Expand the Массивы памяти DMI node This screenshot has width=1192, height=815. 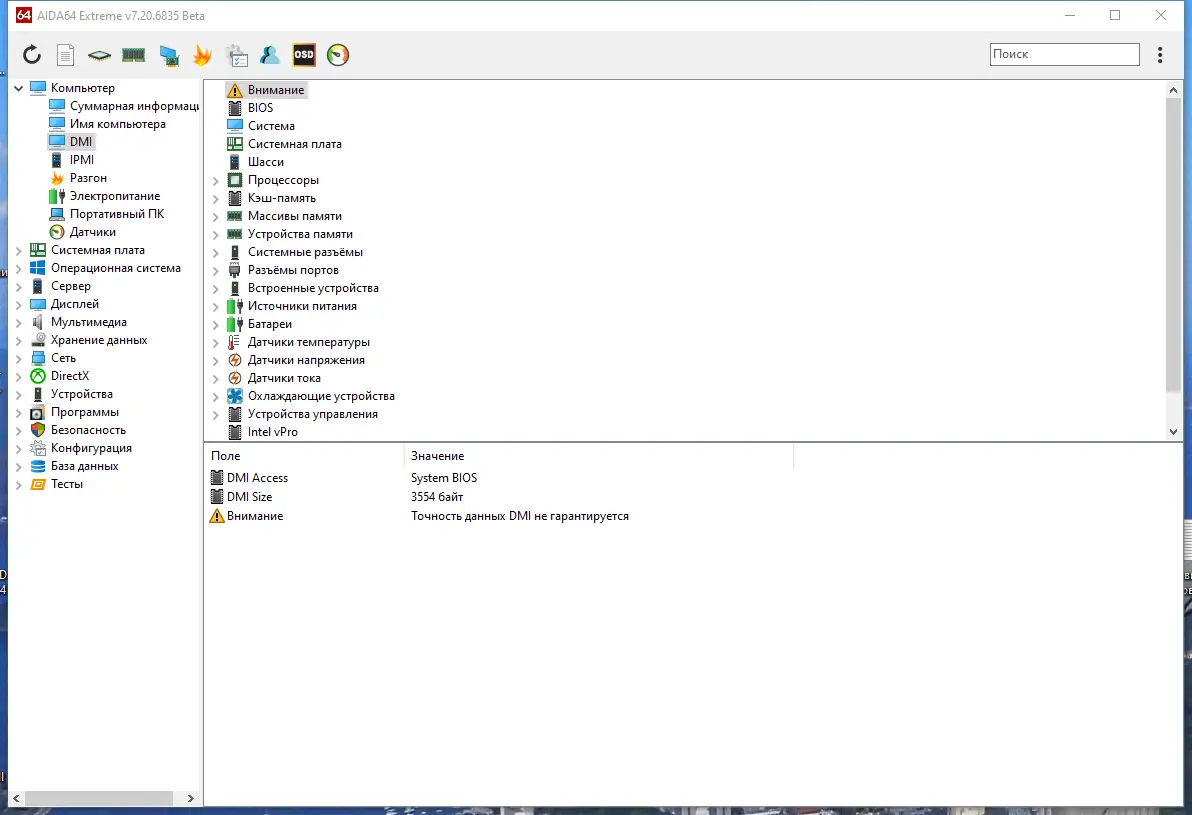tap(216, 217)
